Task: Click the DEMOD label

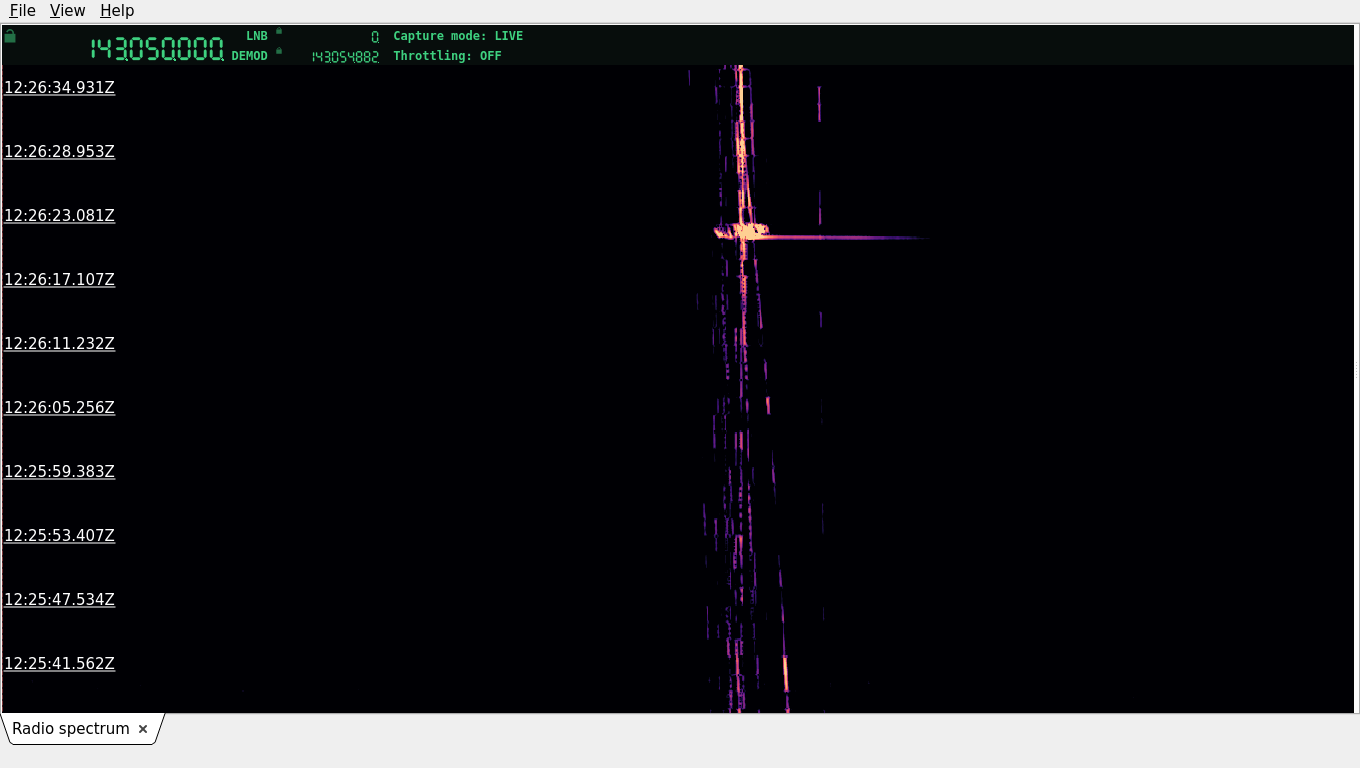Action: (250, 56)
